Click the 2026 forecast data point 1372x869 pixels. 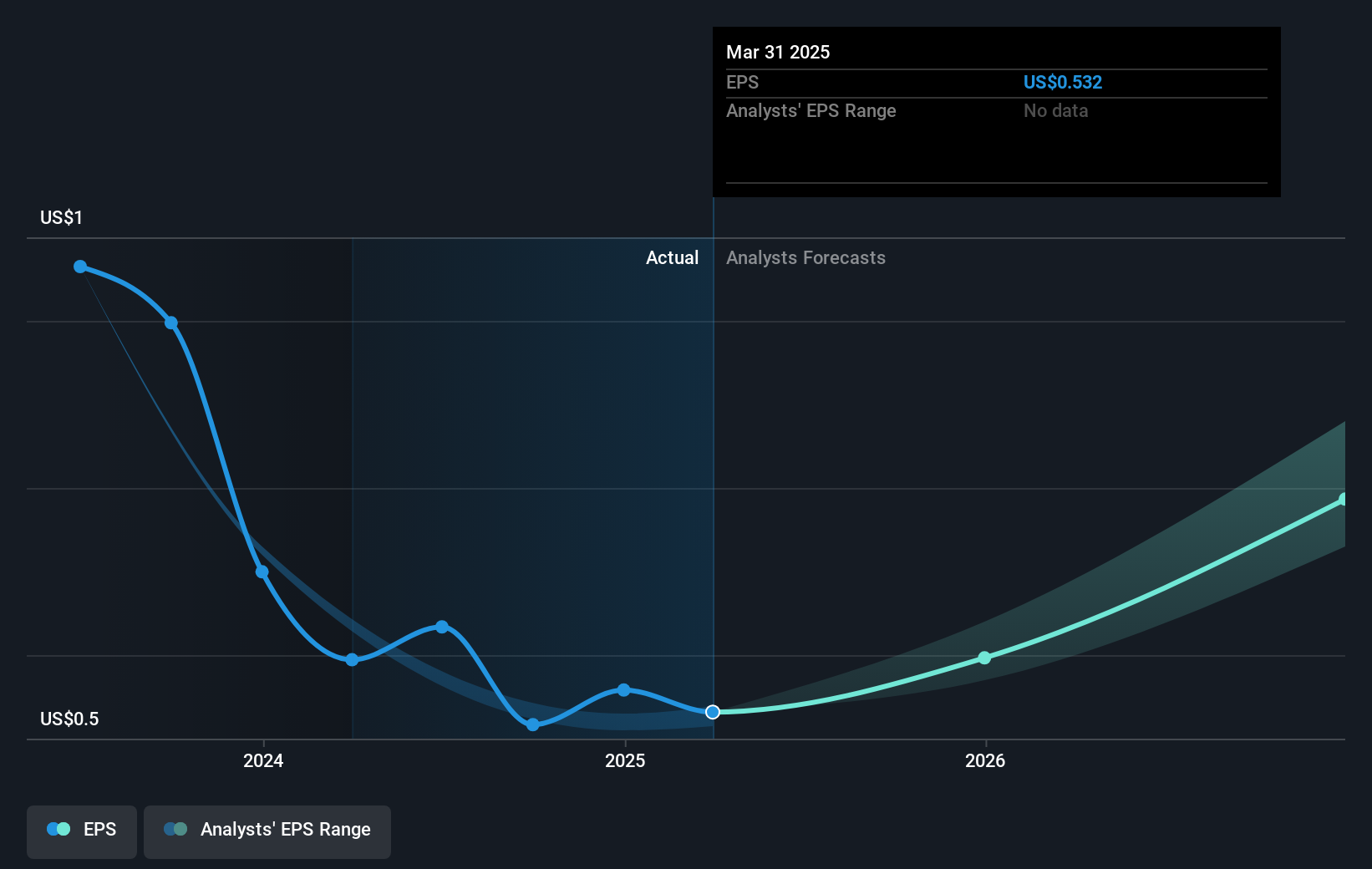point(984,658)
